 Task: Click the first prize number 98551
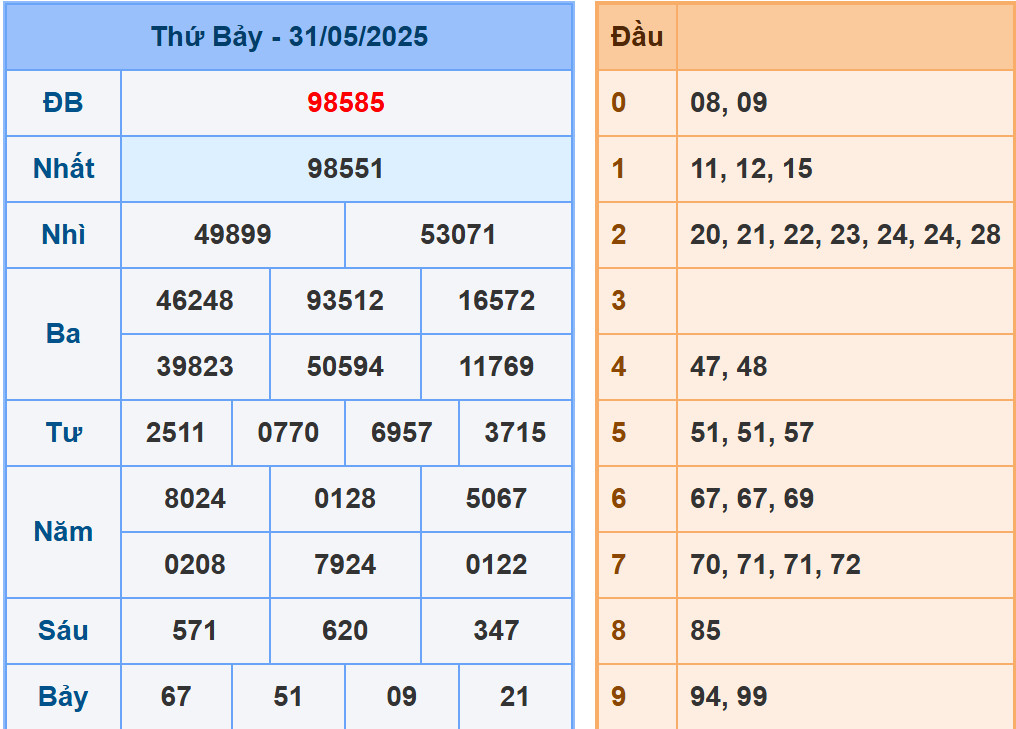[x=346, y=169]
